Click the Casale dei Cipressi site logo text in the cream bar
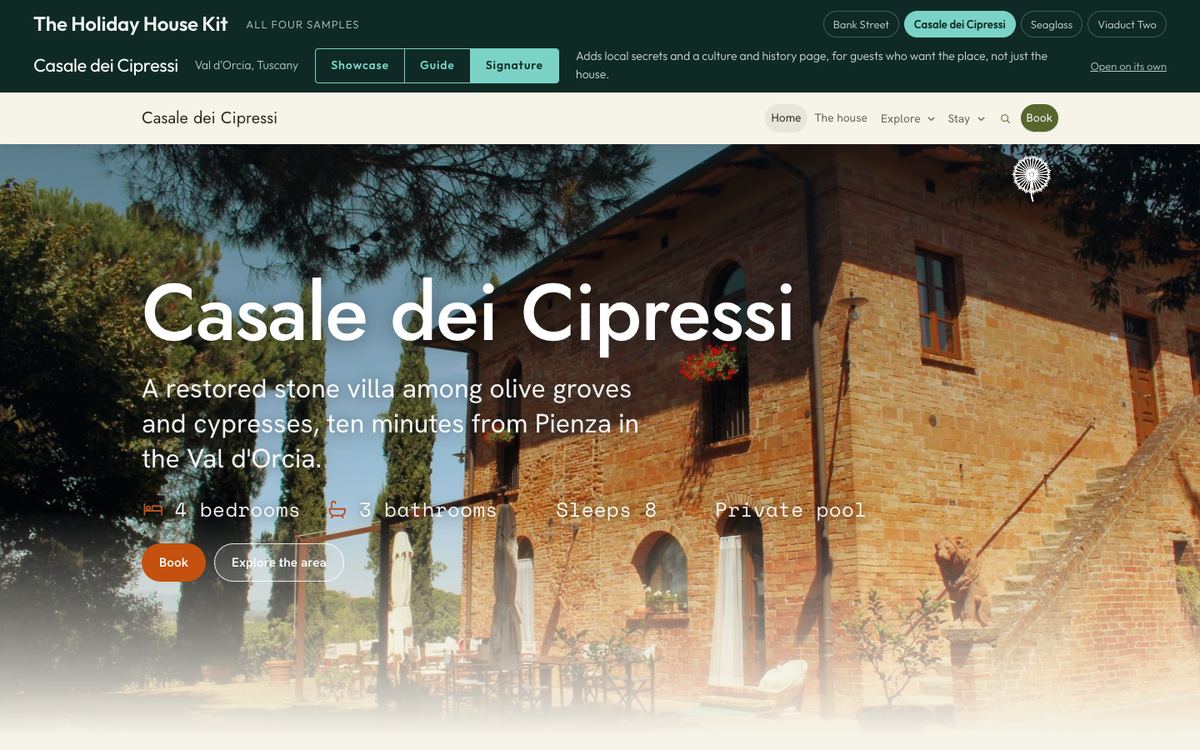 point(210,118)
